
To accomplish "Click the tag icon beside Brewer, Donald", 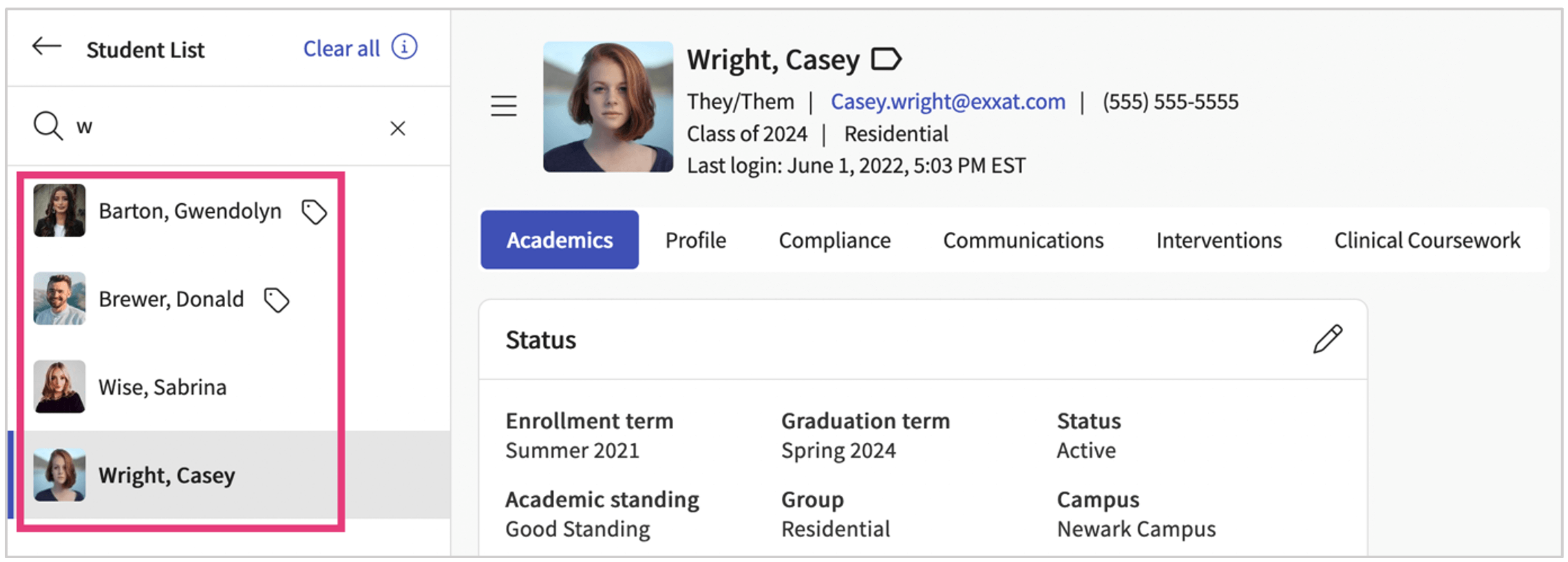I will point(277,300).
